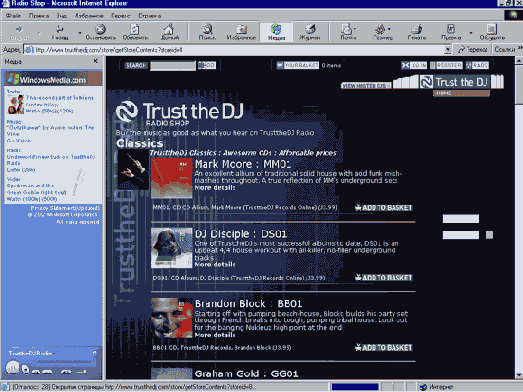Click the Назад (Back) toolbar button
This screenshot has width=523, height=392.
(x=60, y=32)
